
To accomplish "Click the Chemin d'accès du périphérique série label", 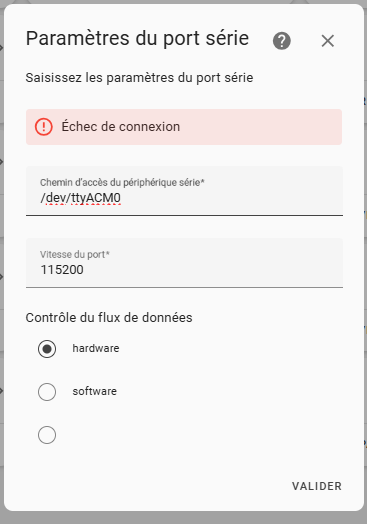I will click(x=122, y=182).
